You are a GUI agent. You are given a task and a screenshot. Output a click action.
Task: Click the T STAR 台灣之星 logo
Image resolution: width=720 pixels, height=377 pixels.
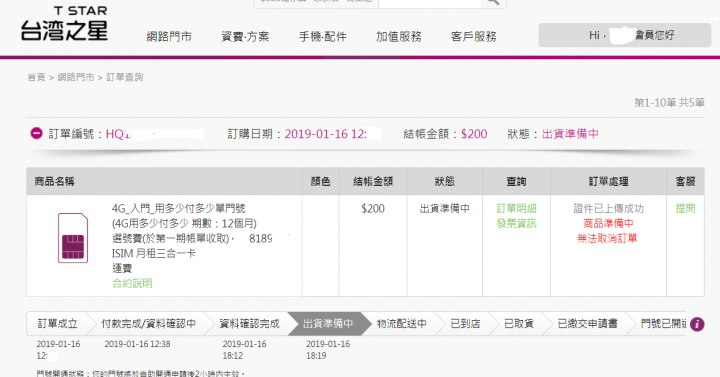click(64, 24)
